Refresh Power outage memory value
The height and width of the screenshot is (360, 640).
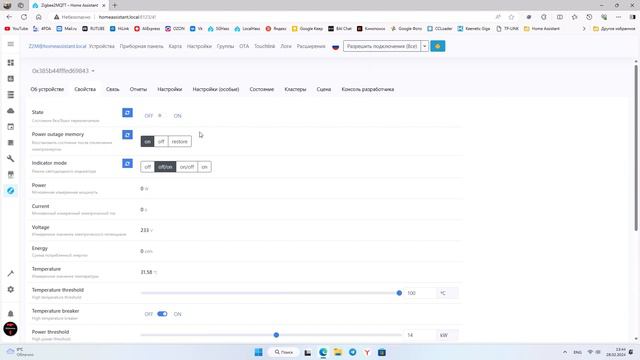point(127,135)
